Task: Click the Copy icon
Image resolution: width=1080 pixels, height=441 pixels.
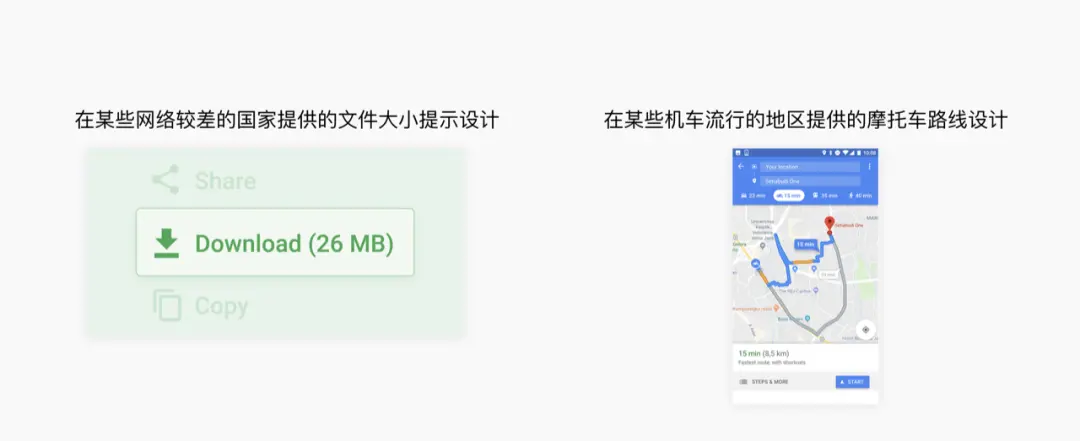Action: click(166, 305)
